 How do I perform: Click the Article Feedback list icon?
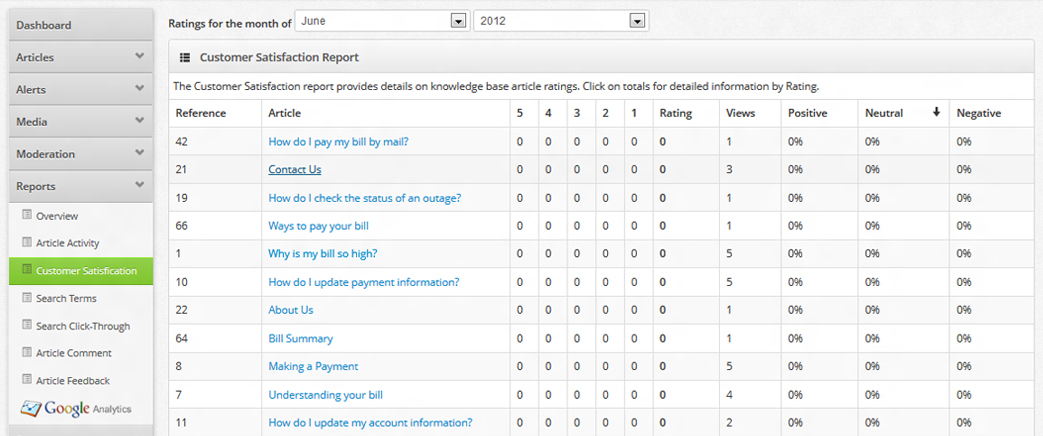[x=27, y=381]
